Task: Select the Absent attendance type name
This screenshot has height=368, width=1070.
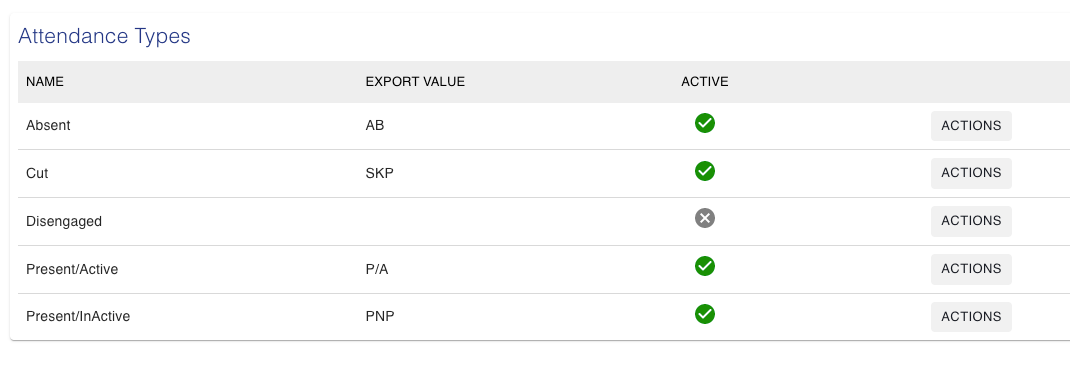Action: point(48,126)
